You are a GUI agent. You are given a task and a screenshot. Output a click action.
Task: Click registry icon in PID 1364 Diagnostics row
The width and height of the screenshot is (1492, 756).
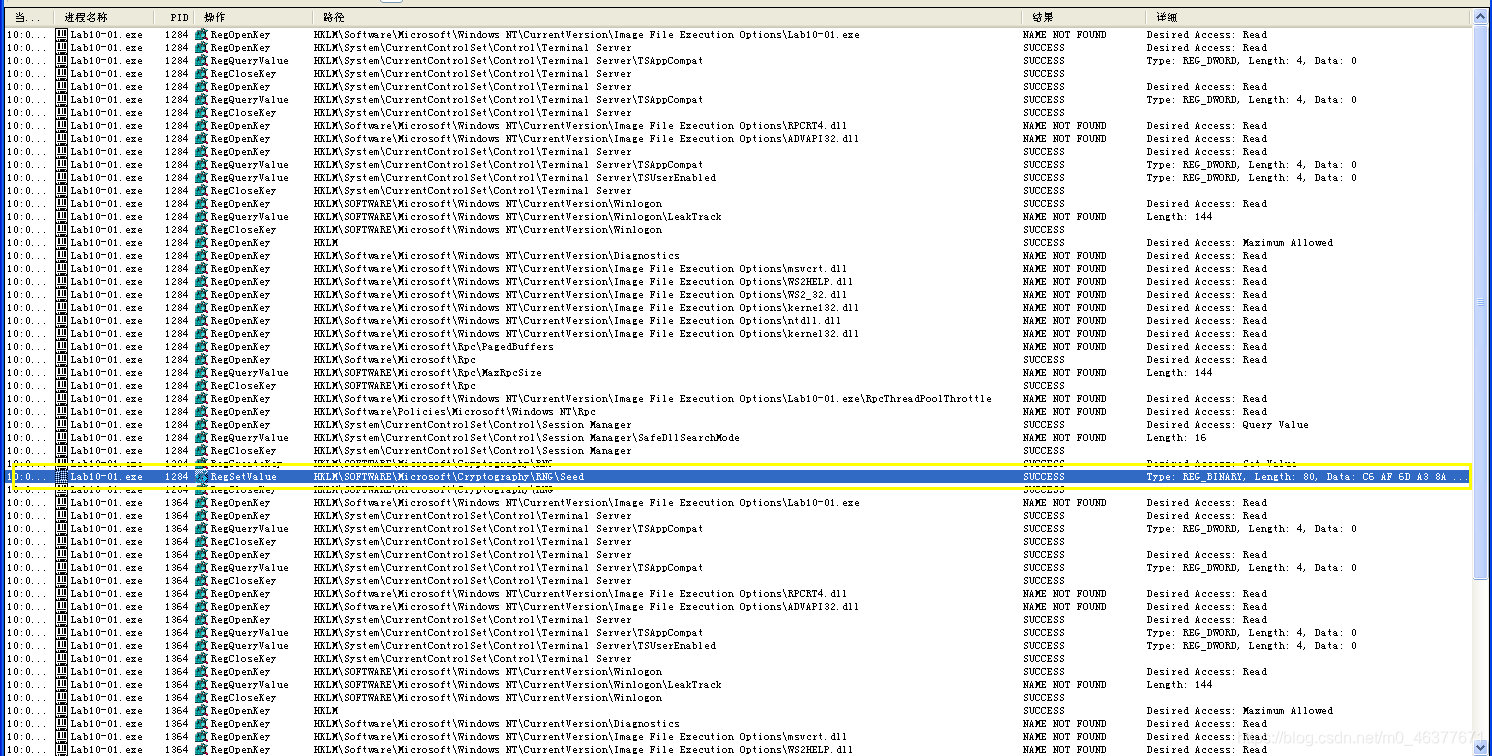point(201,724)
